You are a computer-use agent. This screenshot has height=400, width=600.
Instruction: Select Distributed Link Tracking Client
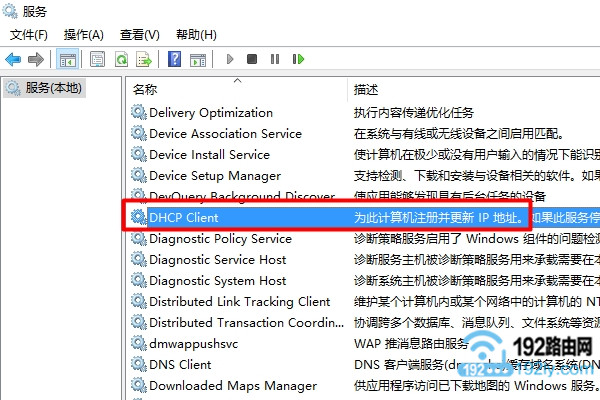pyautogui.click(x=240, y=302)
